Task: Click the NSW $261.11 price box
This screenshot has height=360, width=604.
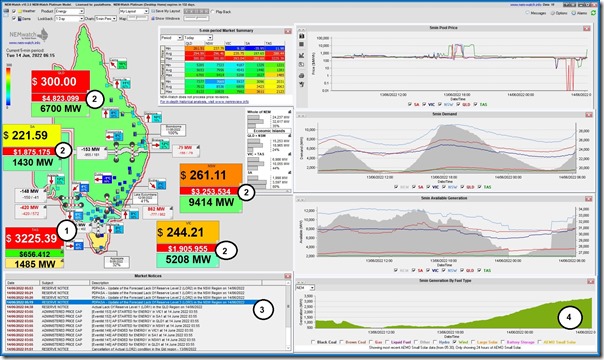Action: 211,176
